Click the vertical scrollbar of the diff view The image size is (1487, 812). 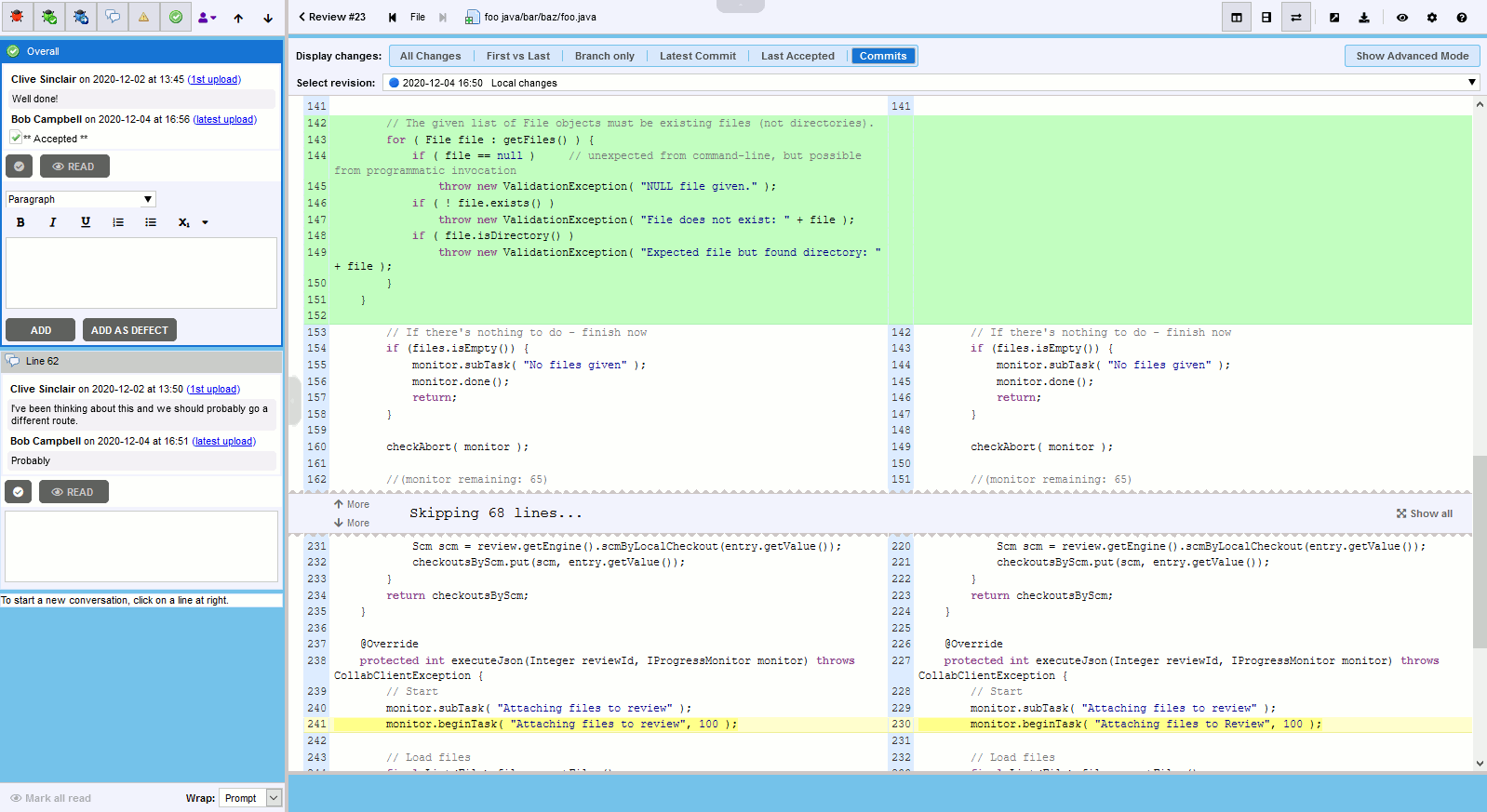click(1480, 552)
